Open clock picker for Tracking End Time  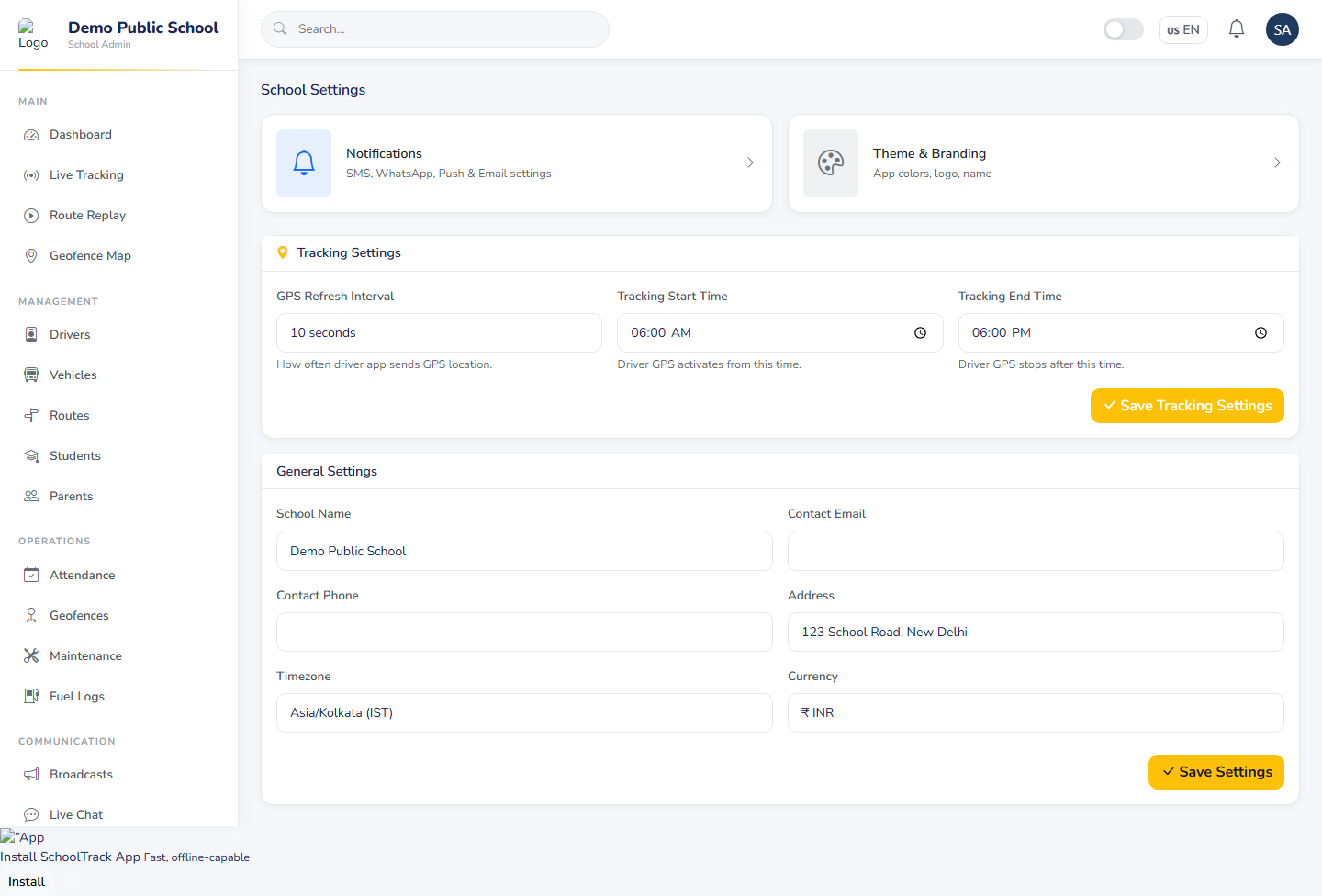click(x=1260, y=333)
